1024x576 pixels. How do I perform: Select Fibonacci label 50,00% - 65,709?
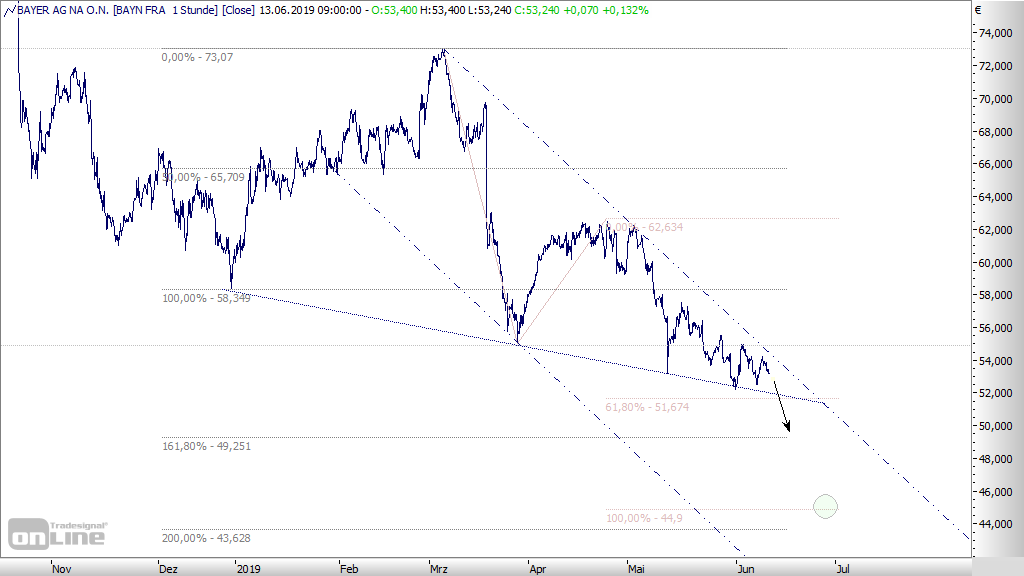pos(204,177)
